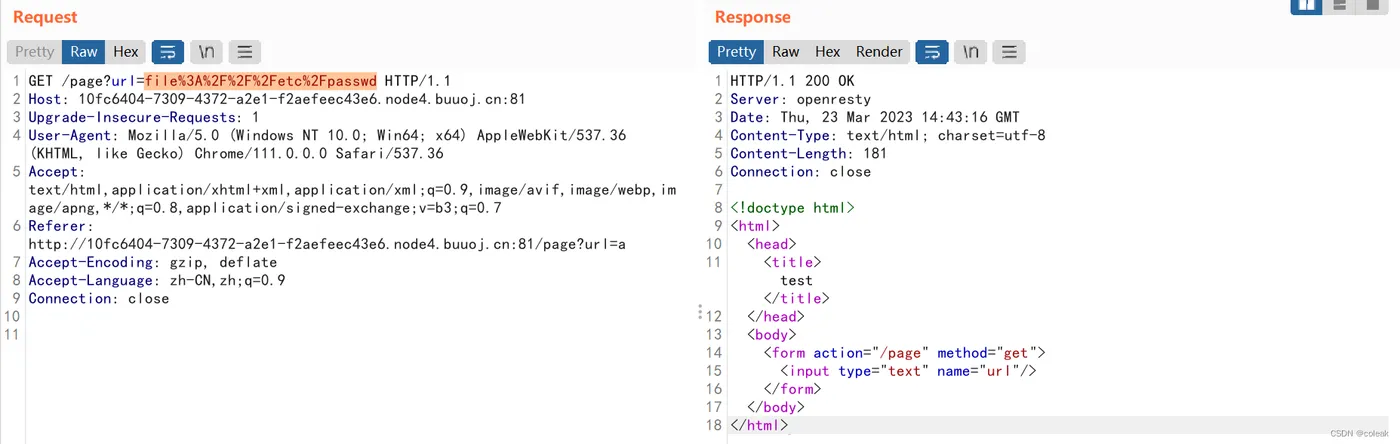Open the Response Render tab
Viewport: 1400px width, 444px height.
(x=879, y=52)
